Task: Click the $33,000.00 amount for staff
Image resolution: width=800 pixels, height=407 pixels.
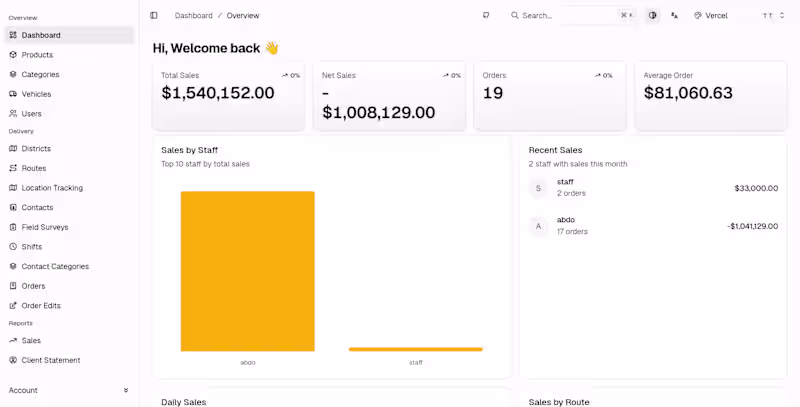Action: click(756, 188)
